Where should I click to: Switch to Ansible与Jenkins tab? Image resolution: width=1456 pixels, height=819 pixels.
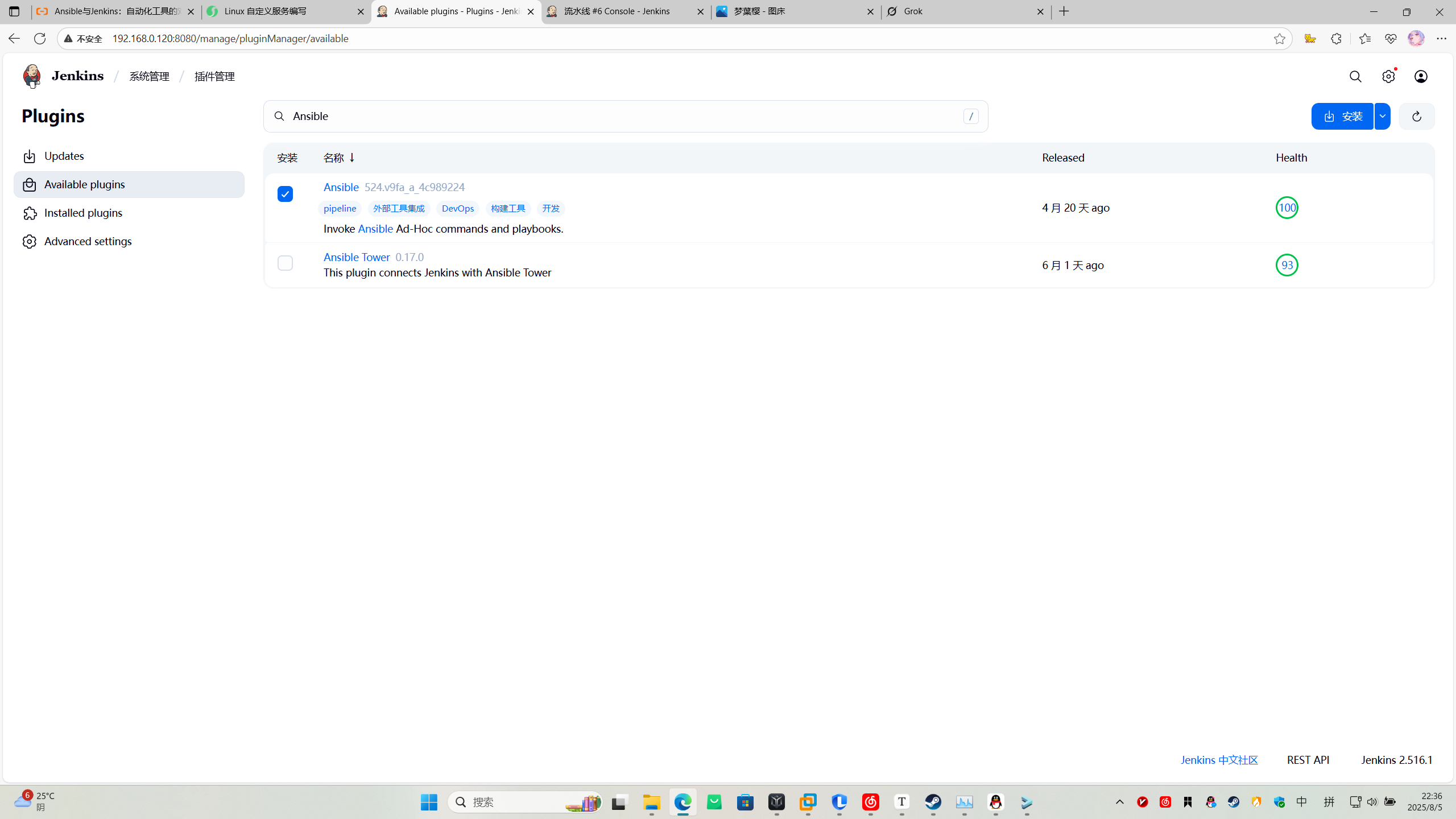coord(117,11)
